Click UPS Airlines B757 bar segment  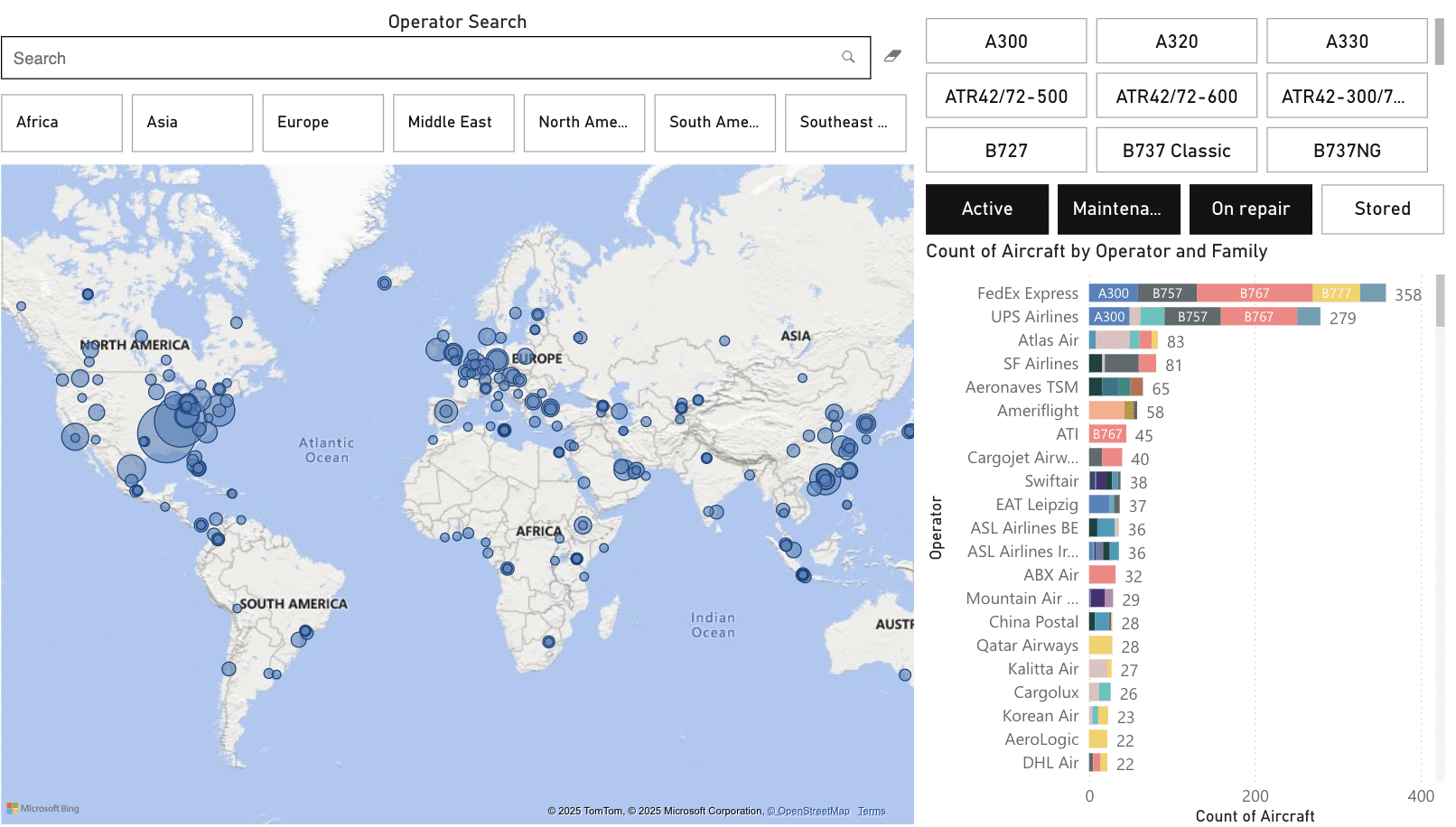(1192, 316)
